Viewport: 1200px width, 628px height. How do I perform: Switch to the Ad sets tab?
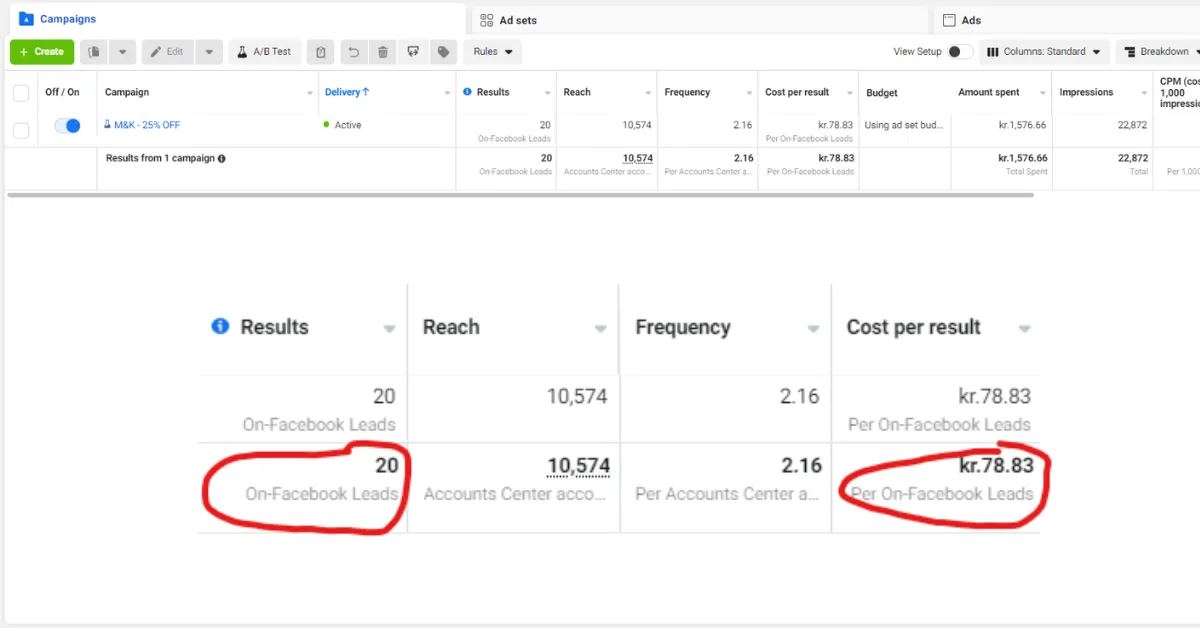518,20
